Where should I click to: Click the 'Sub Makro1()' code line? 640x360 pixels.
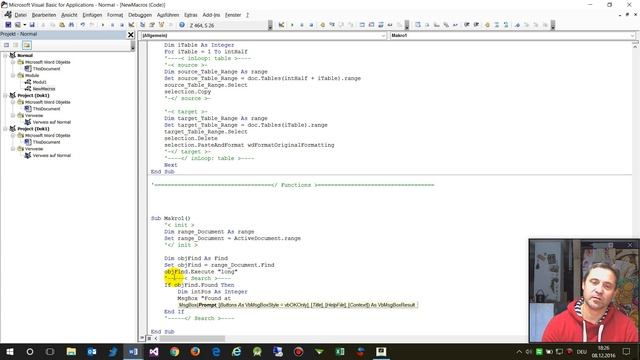(x=171, y=218)
